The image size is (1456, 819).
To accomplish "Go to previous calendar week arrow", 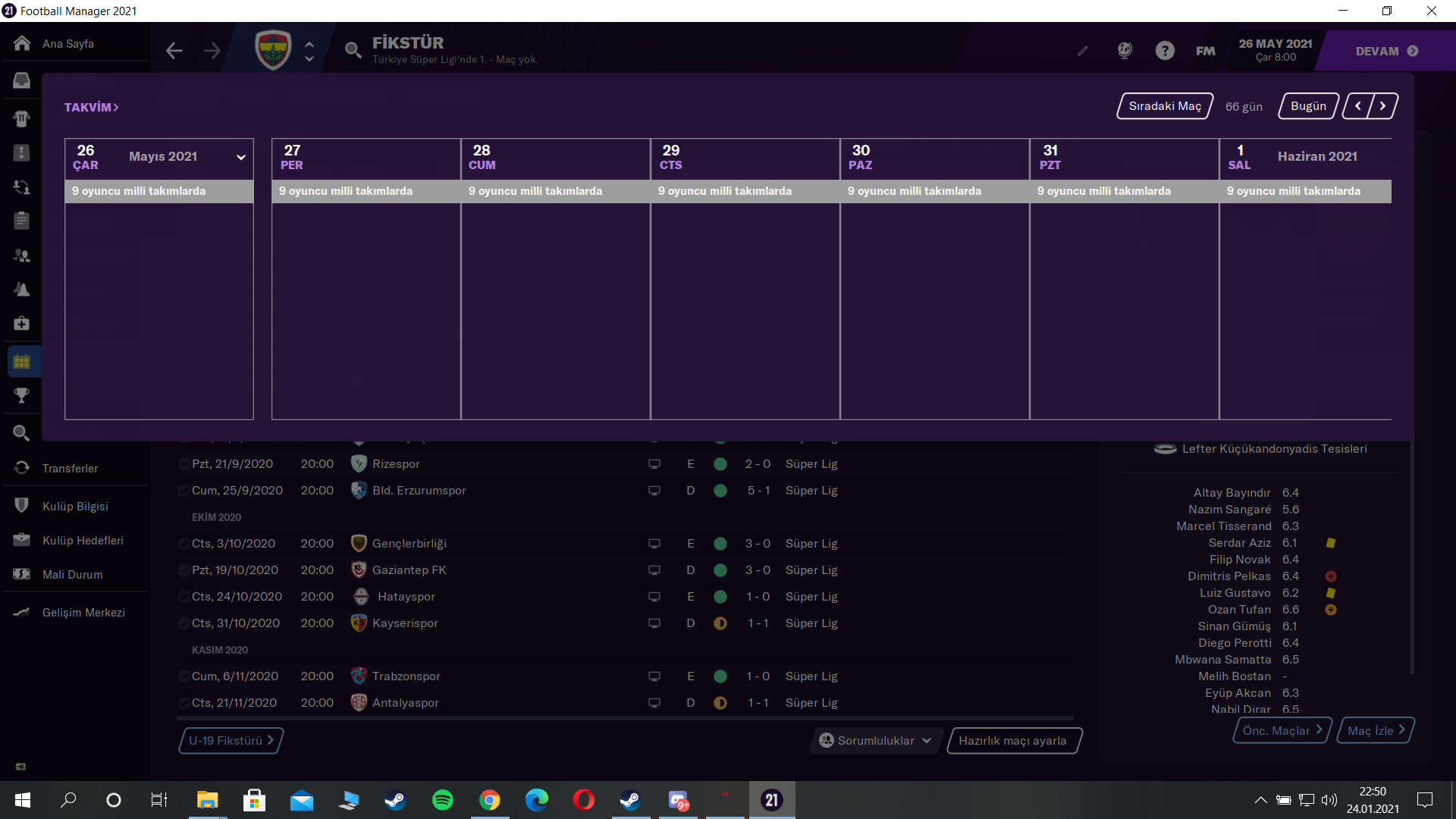I will pos(1357,106).
